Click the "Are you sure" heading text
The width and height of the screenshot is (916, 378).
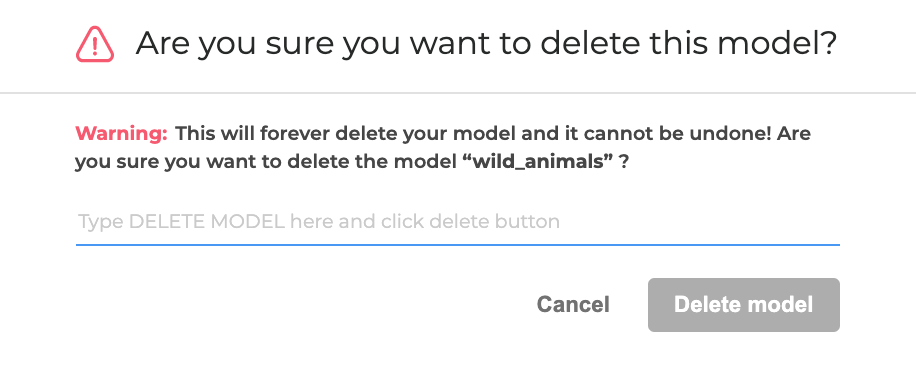230,44
